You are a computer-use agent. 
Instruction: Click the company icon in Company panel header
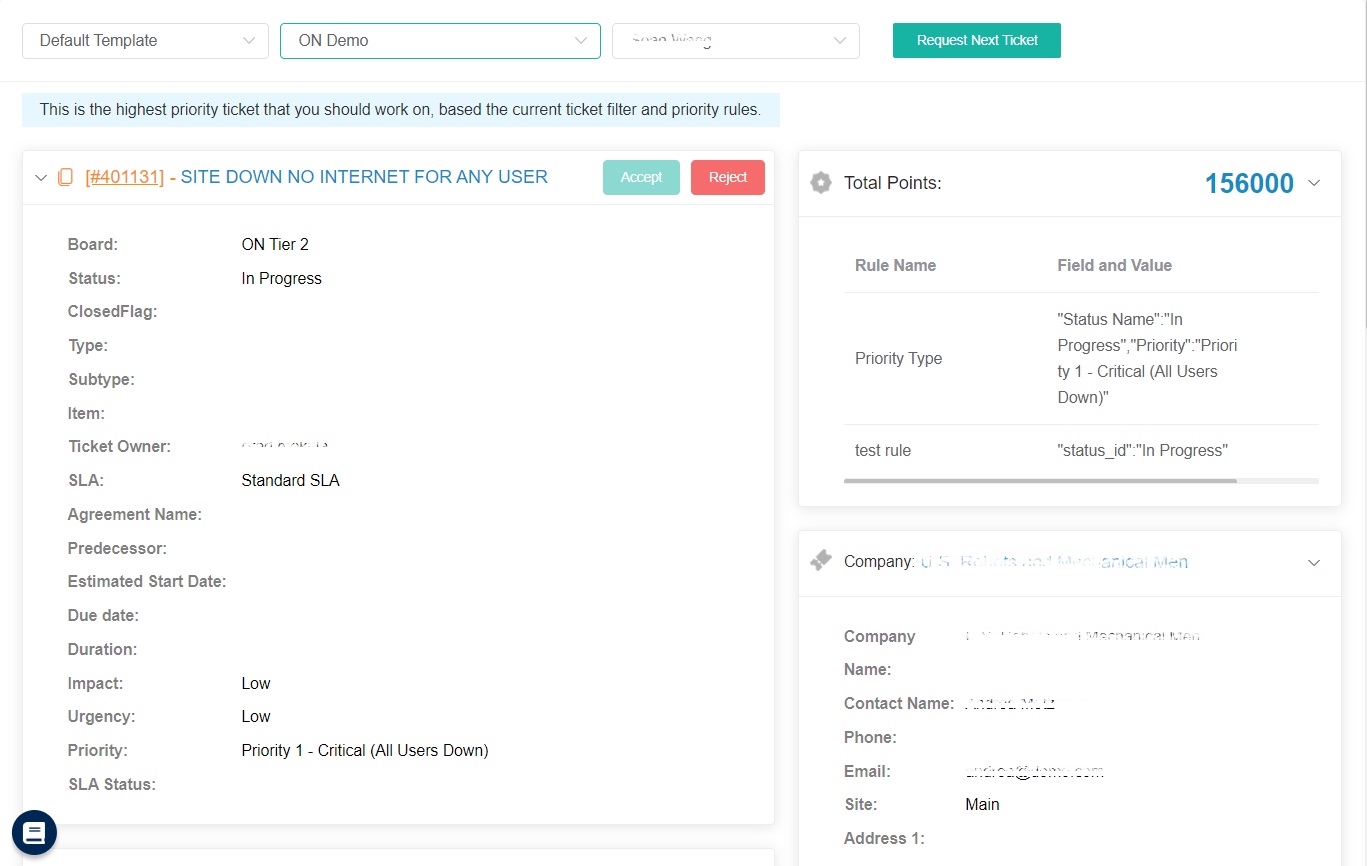click(x=821, y=561)
